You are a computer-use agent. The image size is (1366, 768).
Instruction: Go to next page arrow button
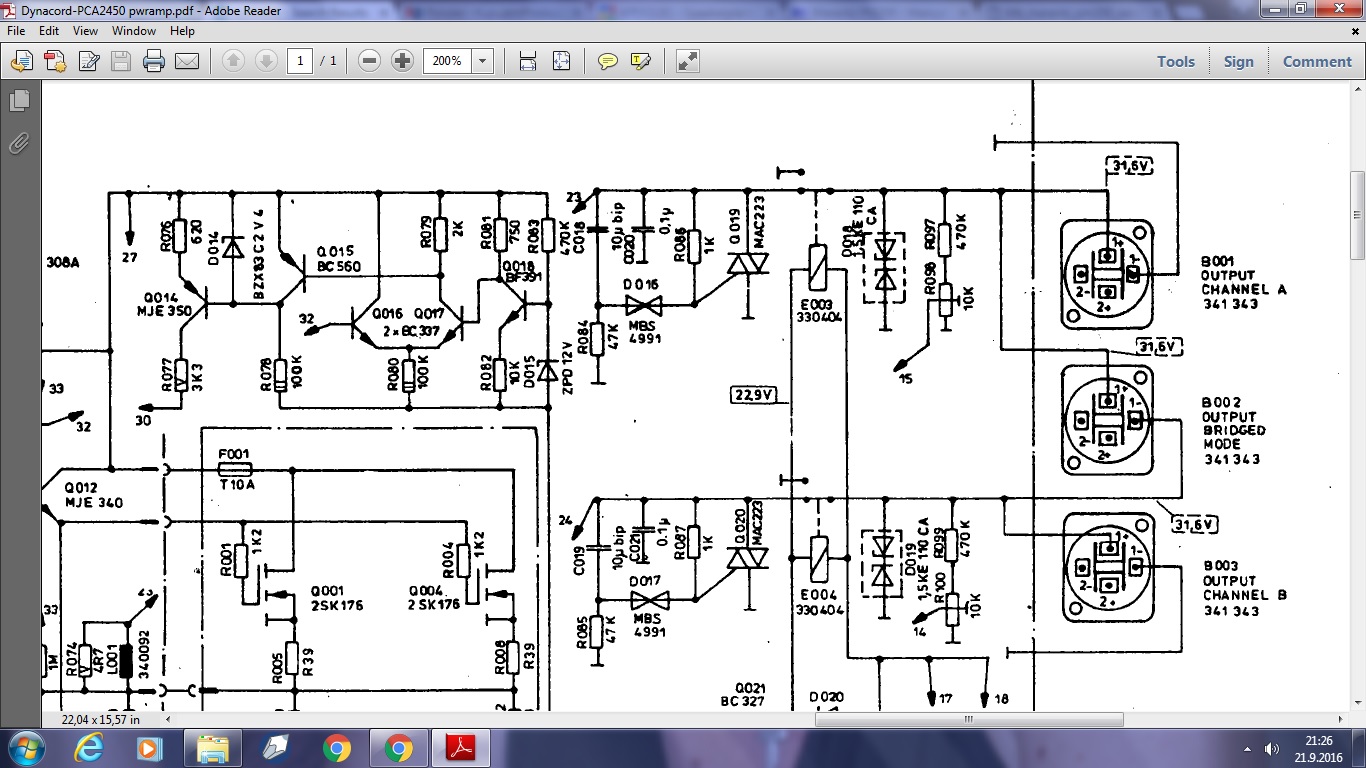pyautogui.click(x=266, y=61)
